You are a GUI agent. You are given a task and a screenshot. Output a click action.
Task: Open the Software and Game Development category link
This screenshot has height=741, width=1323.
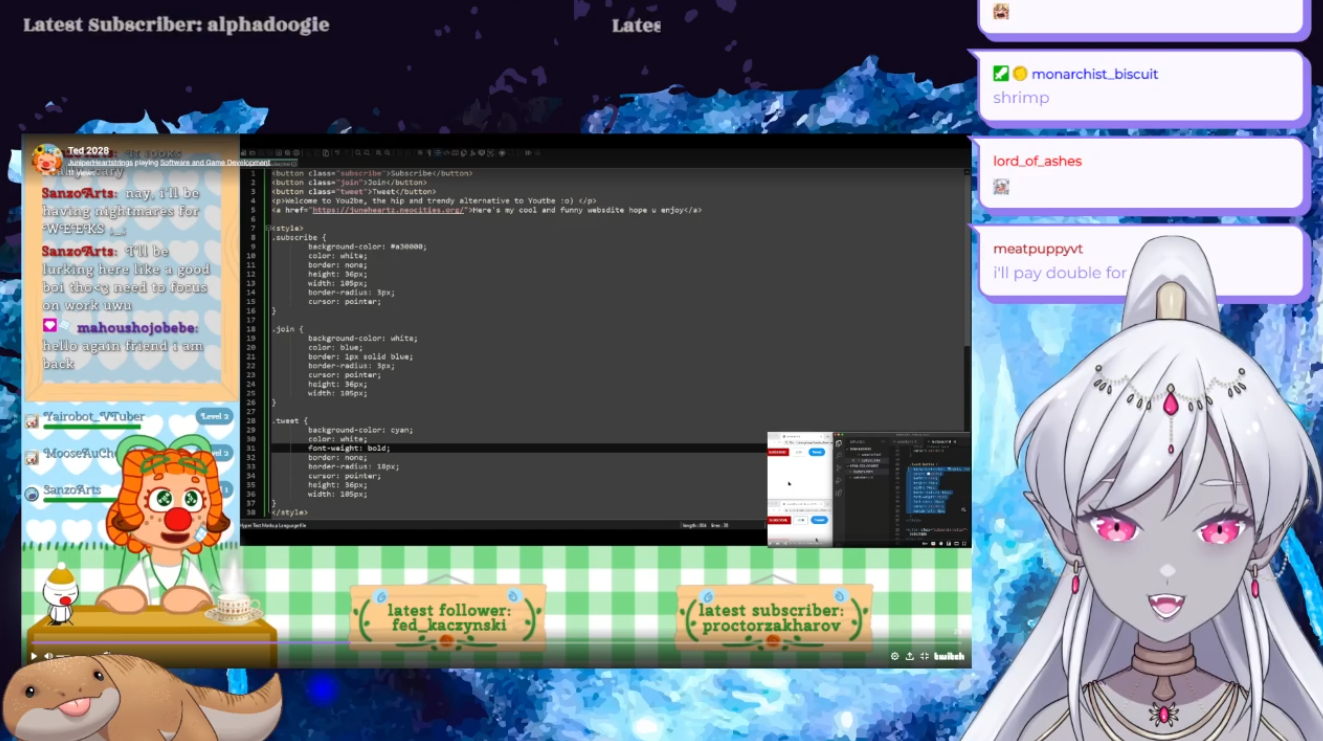click(x=215, y=162)
